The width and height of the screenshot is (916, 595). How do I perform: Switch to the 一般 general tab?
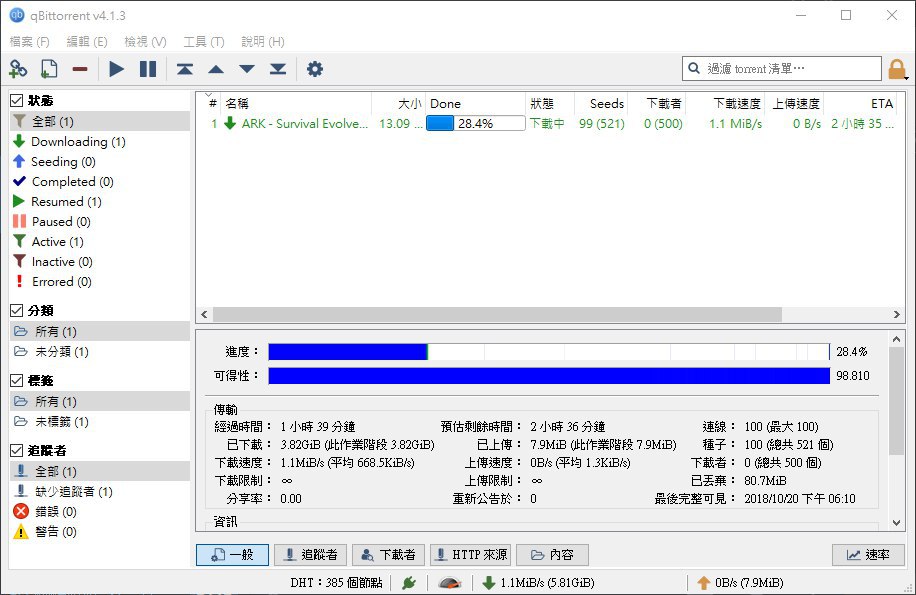pos(233,555)
